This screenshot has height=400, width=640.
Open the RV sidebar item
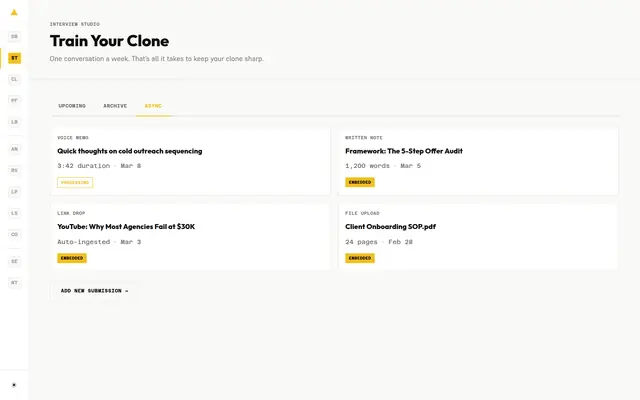coord(14,170)
